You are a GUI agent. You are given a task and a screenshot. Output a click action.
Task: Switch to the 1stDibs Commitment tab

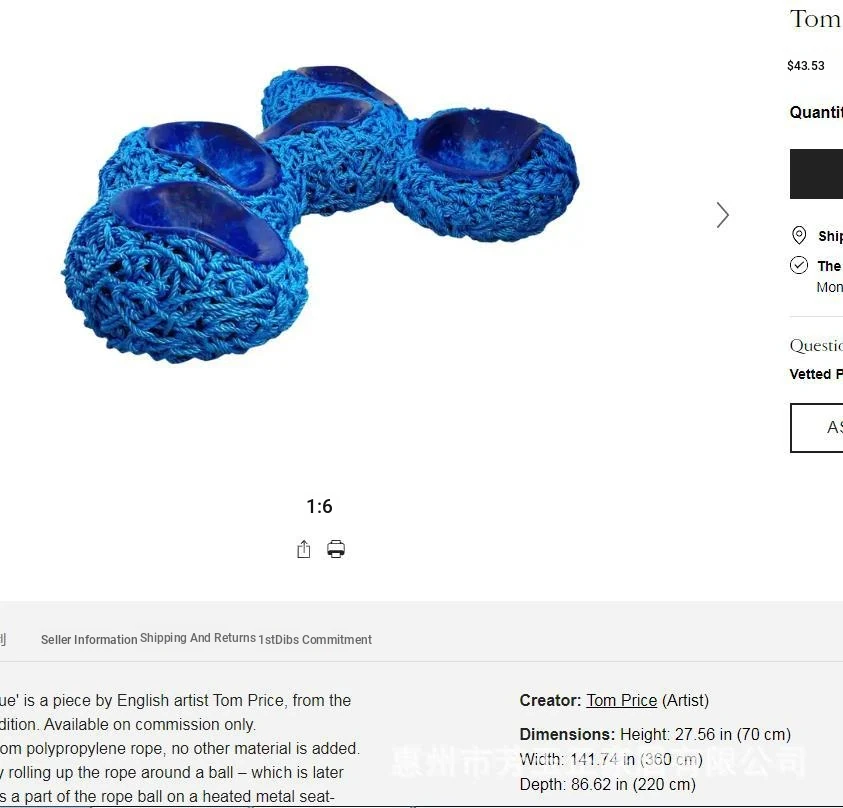point(315,640)
